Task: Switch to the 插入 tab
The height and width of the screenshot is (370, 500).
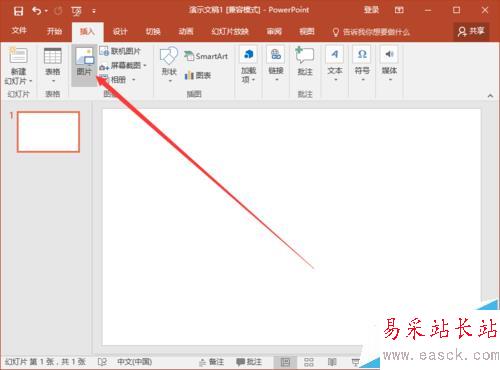Action: click(x=87, y=31)
